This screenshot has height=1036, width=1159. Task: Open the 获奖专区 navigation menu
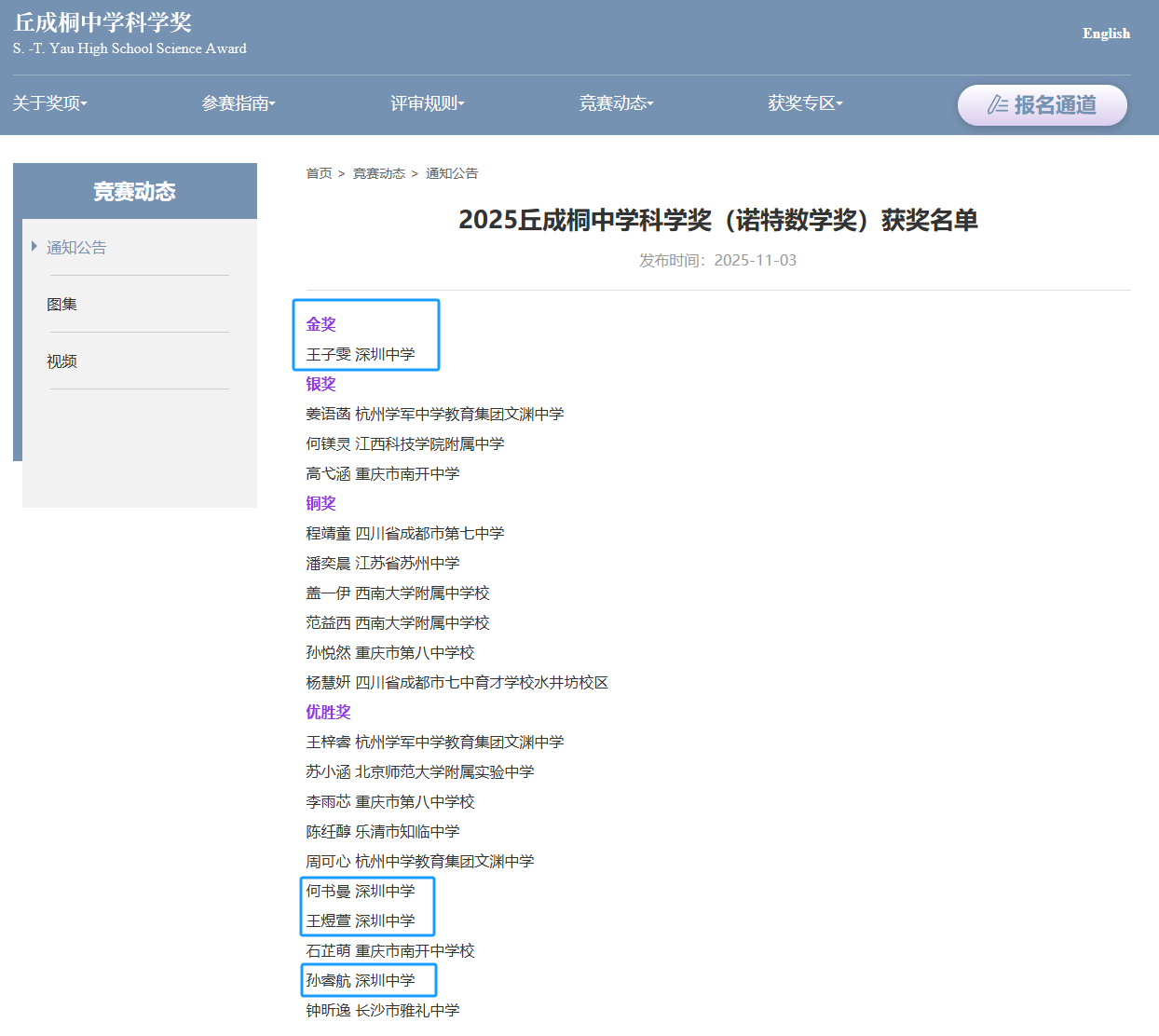[805, 103]
